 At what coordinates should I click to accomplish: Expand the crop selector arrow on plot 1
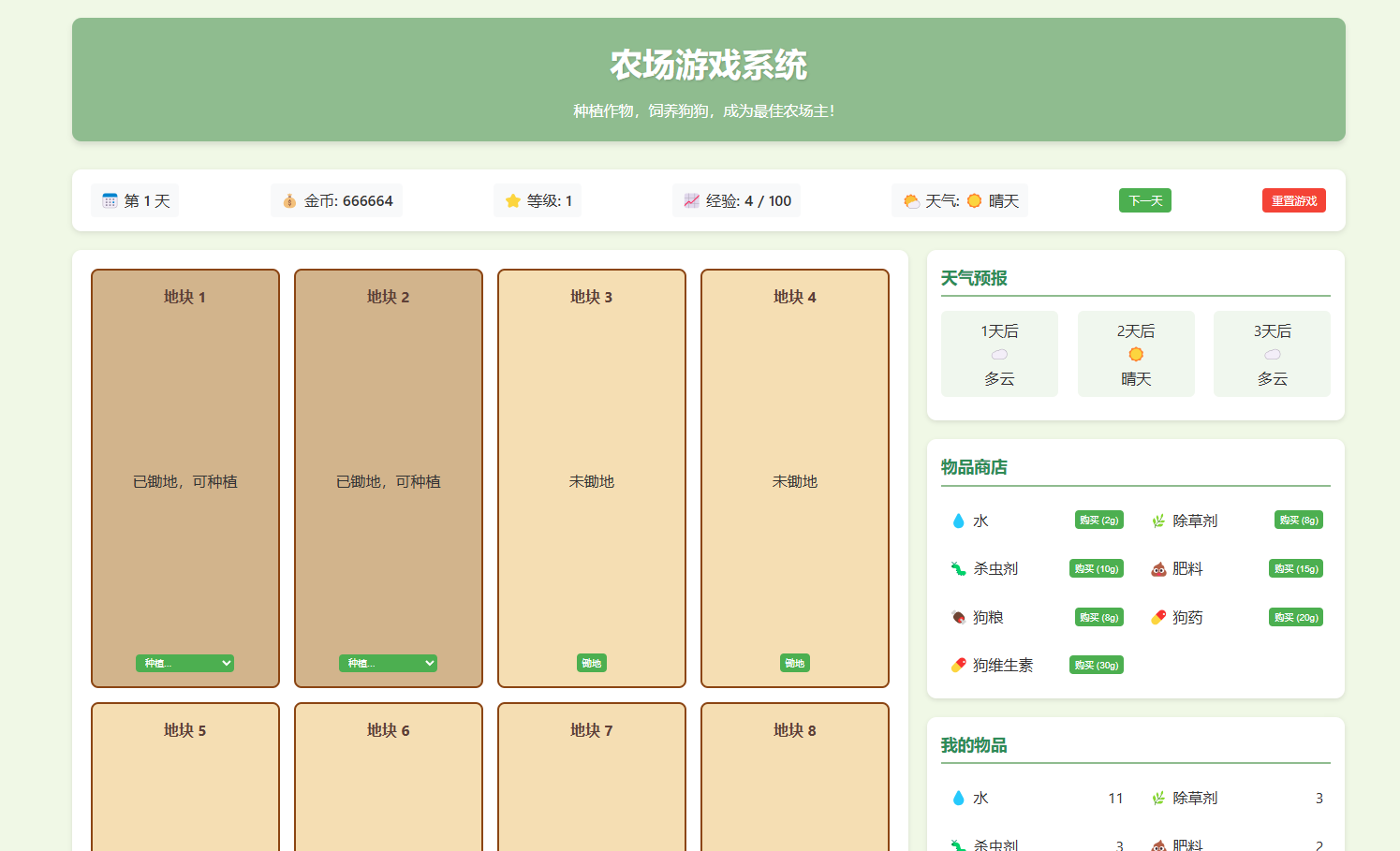point(225,663)
